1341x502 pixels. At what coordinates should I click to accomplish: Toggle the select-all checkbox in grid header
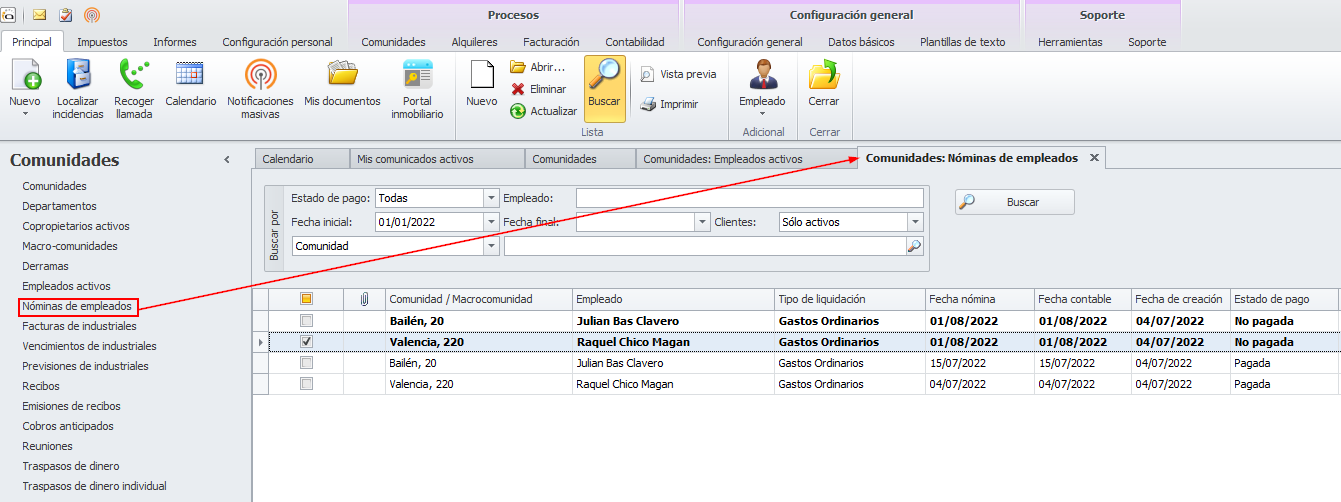307,298
